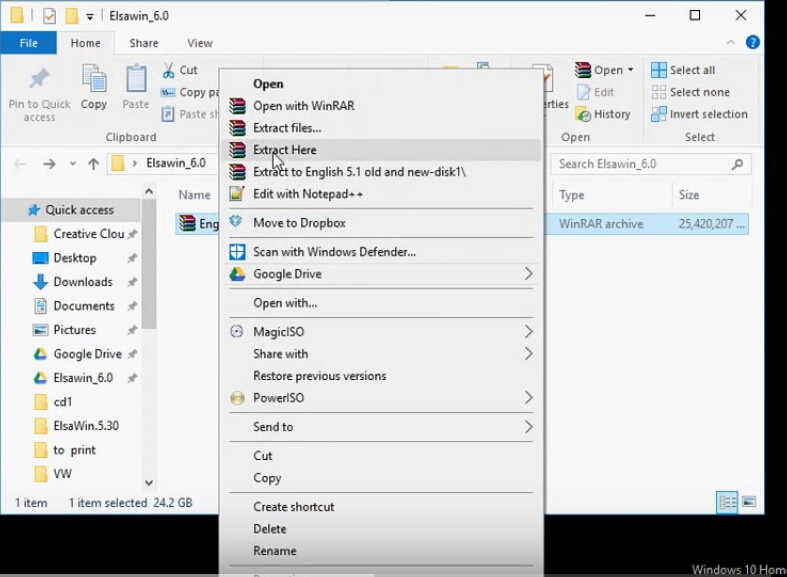Open ElsaWin.5.30 folder in sidebar
Image resolution: width=787 pixels, height=577 pixels.
pyautogui.click(x=86, y=426)
